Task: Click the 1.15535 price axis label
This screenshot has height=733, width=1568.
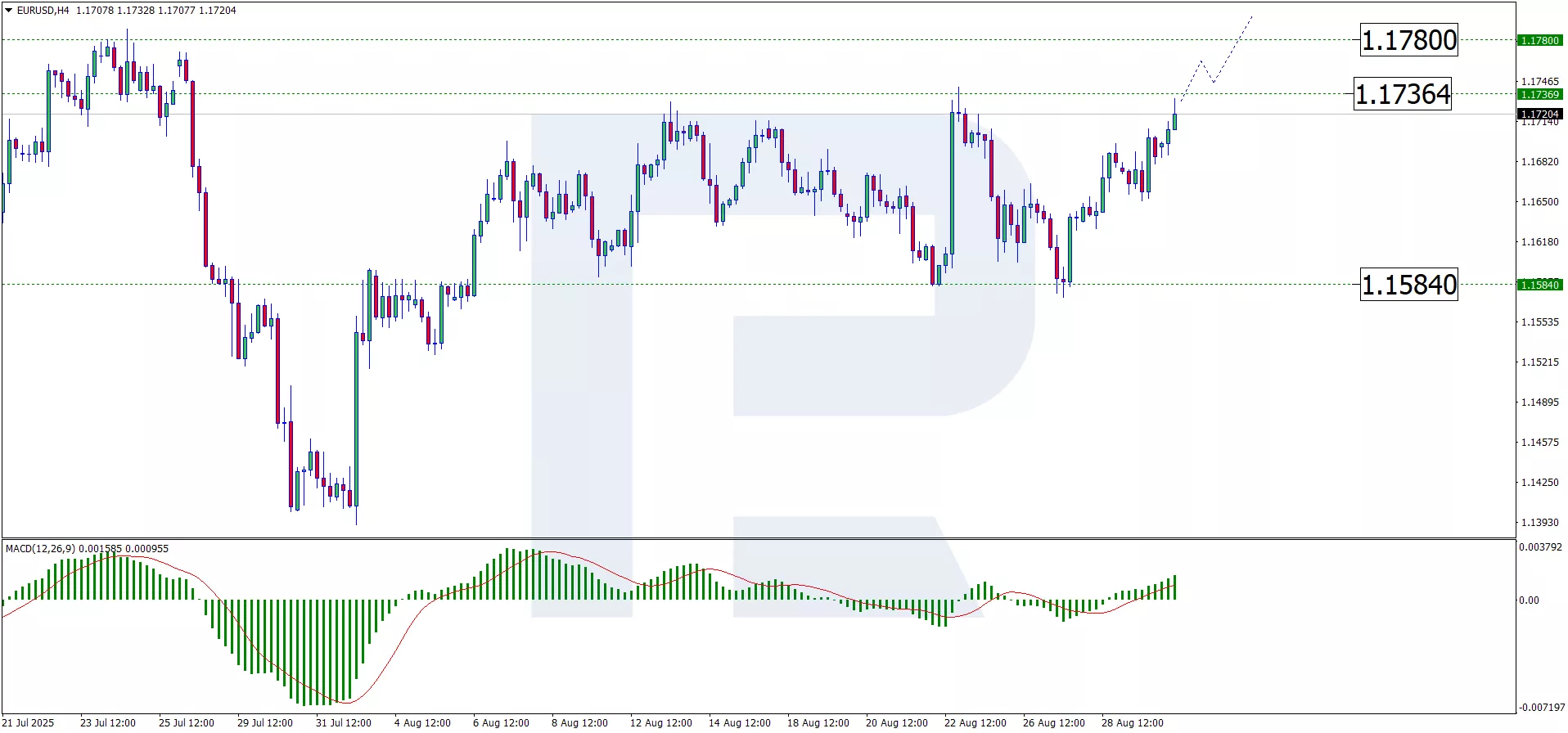Action: (1539, 322)
